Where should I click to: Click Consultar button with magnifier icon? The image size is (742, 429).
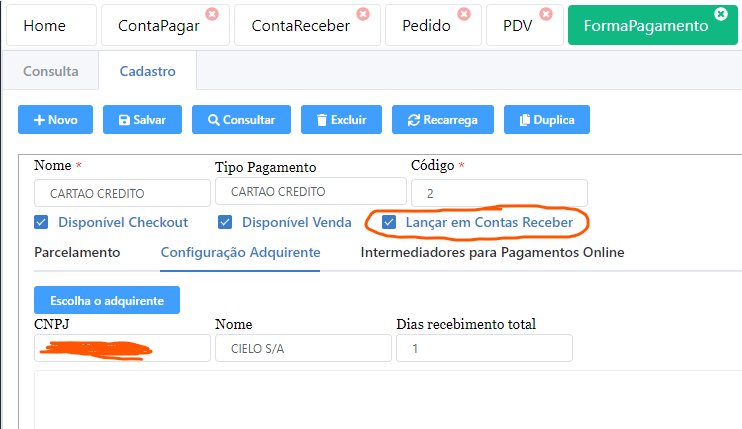[241, 119]
